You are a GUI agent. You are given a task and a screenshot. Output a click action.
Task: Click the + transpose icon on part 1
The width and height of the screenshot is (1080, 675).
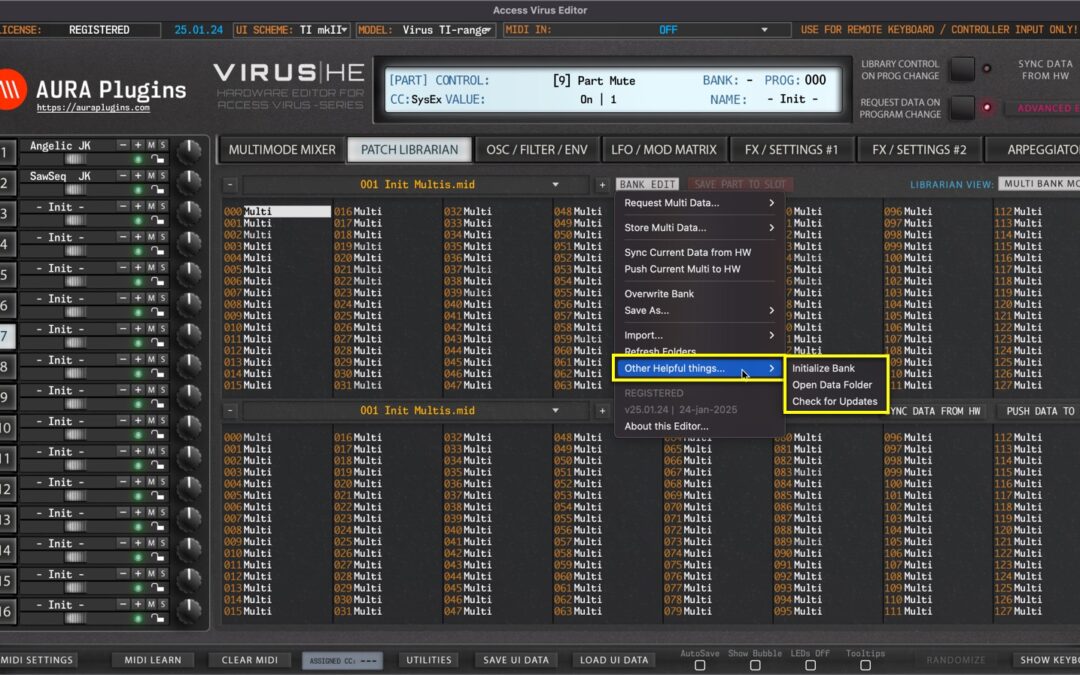click(138, 145)
